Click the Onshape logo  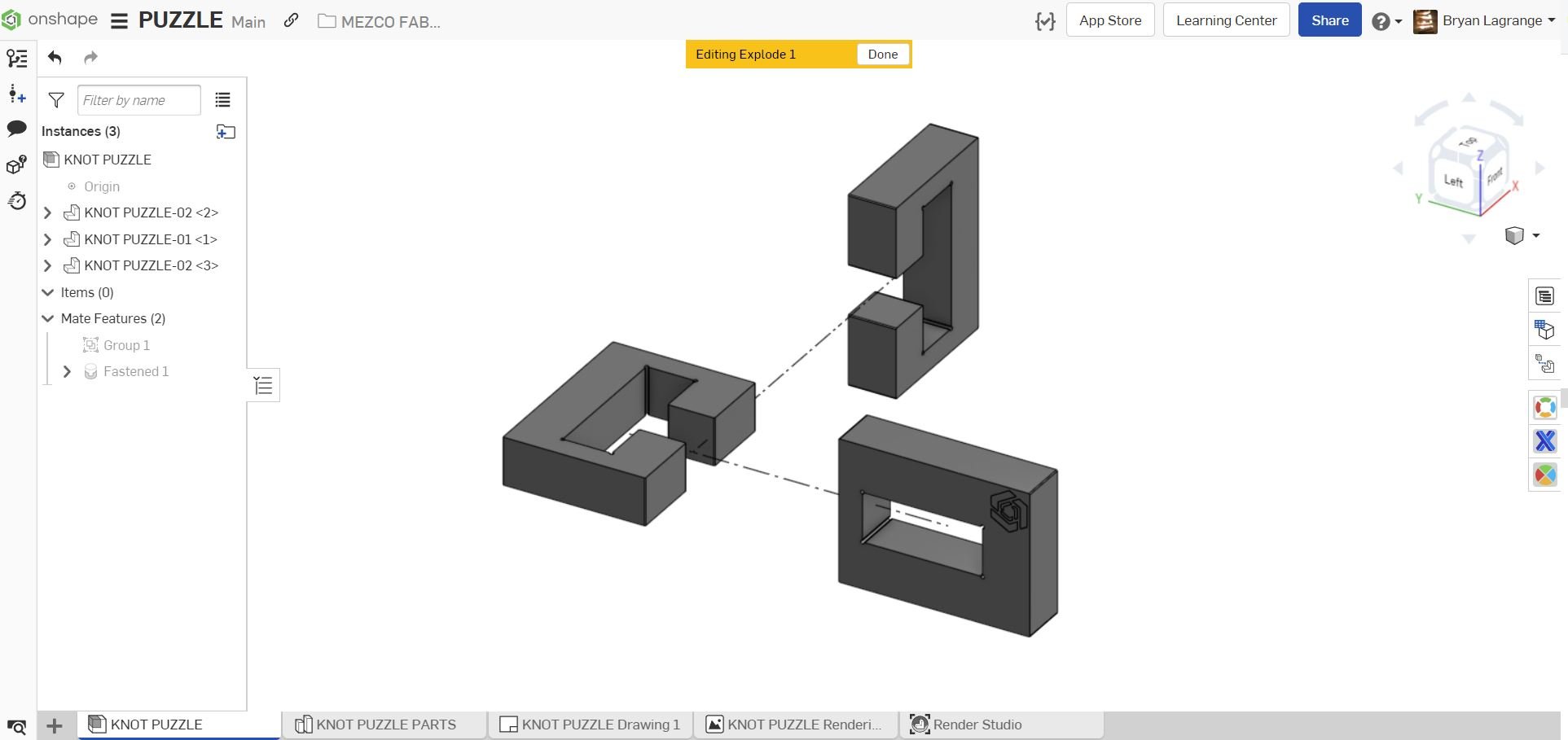point(49,20)
